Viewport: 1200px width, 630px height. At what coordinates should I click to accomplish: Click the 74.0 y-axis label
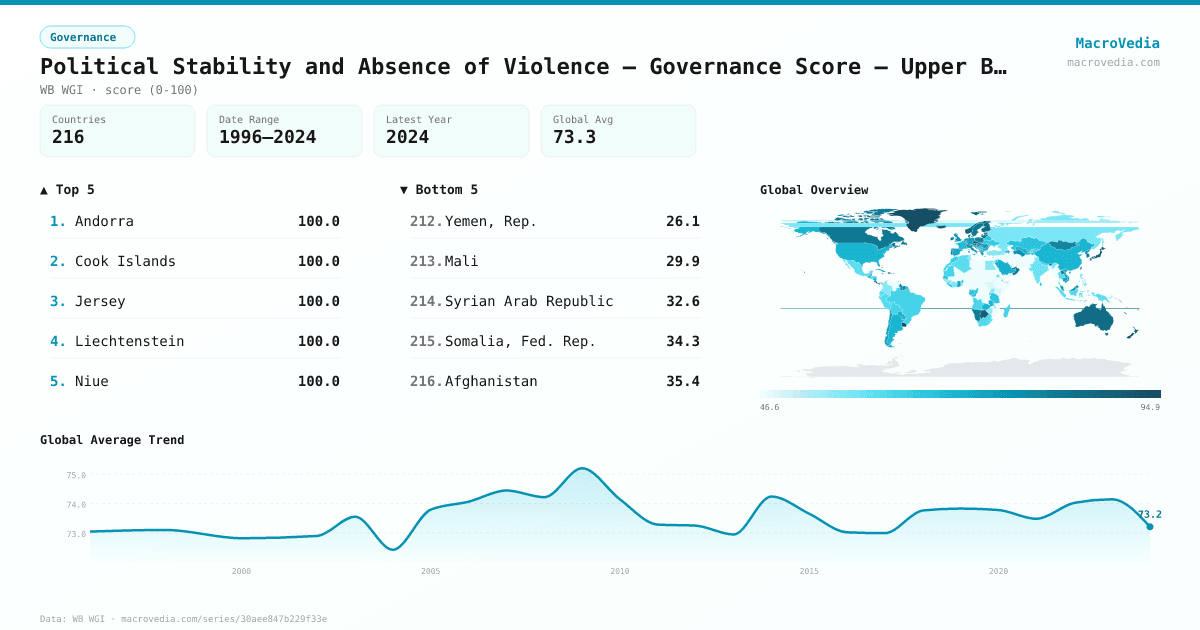77,505
